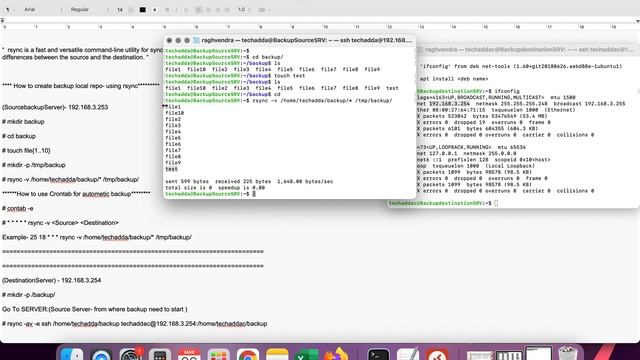Open the 1.0 line spacing dropdown
The height and width of the screenshot is (360, 640).
tap(244, 9)
